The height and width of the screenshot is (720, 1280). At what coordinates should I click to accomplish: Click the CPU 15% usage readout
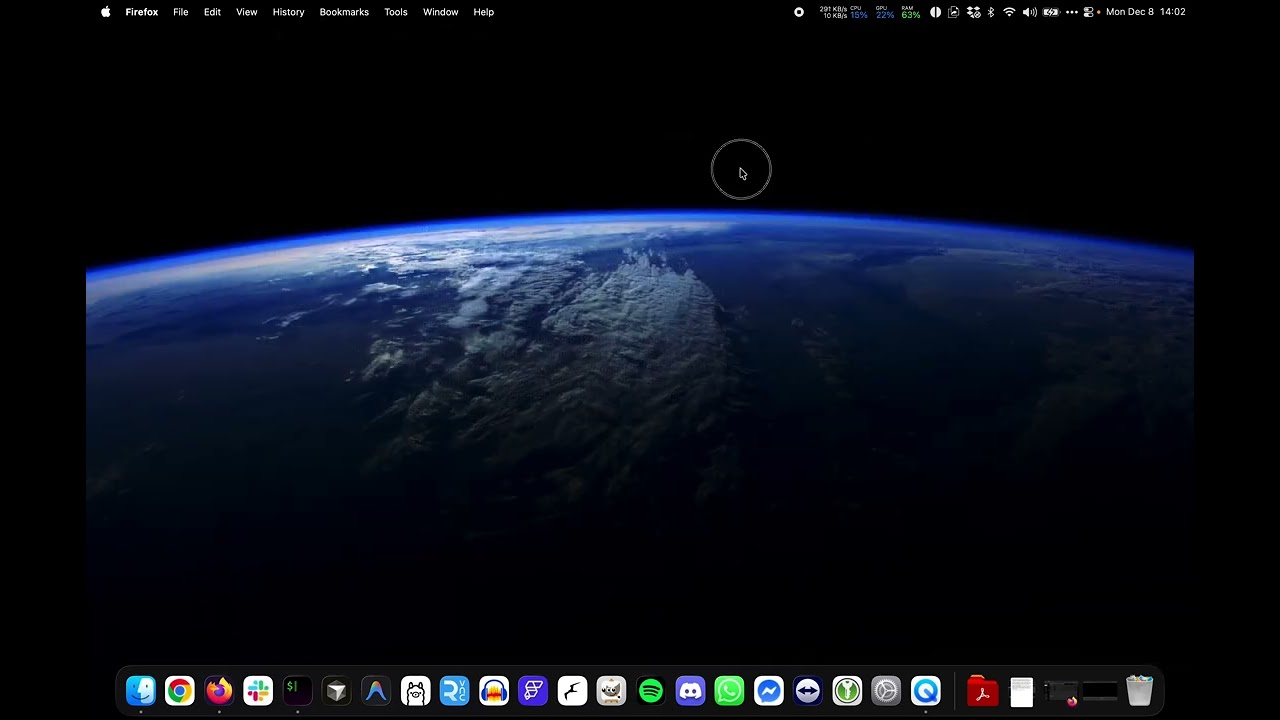pos(858,12)
